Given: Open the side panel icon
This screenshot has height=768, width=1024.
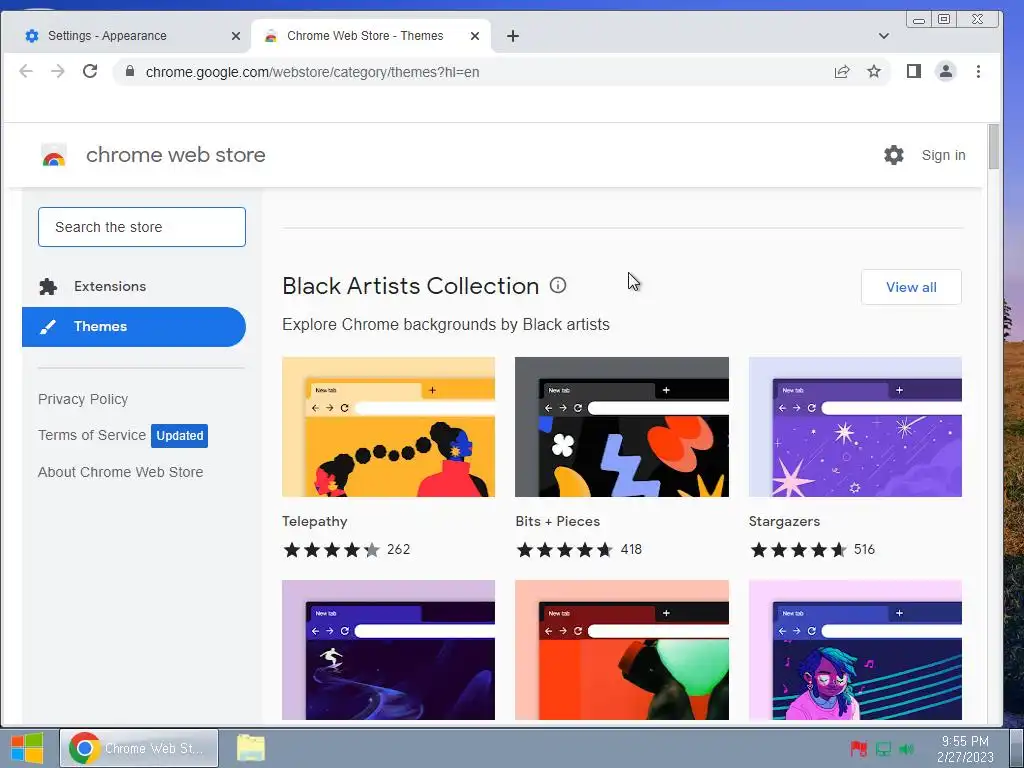Looking at the screenshot, I should point(914,71).
